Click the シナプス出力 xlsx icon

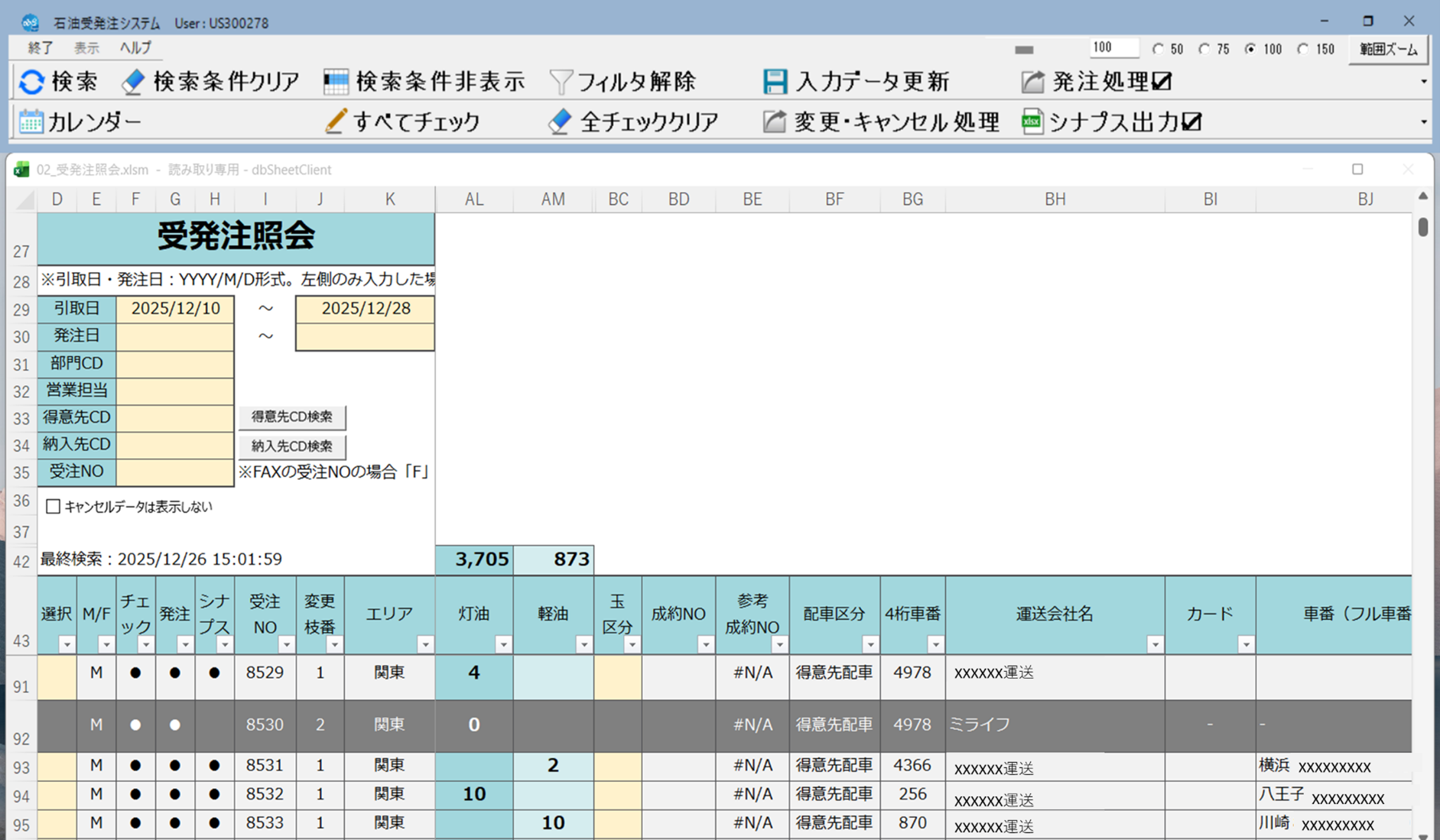click(x=1032, y=122)
